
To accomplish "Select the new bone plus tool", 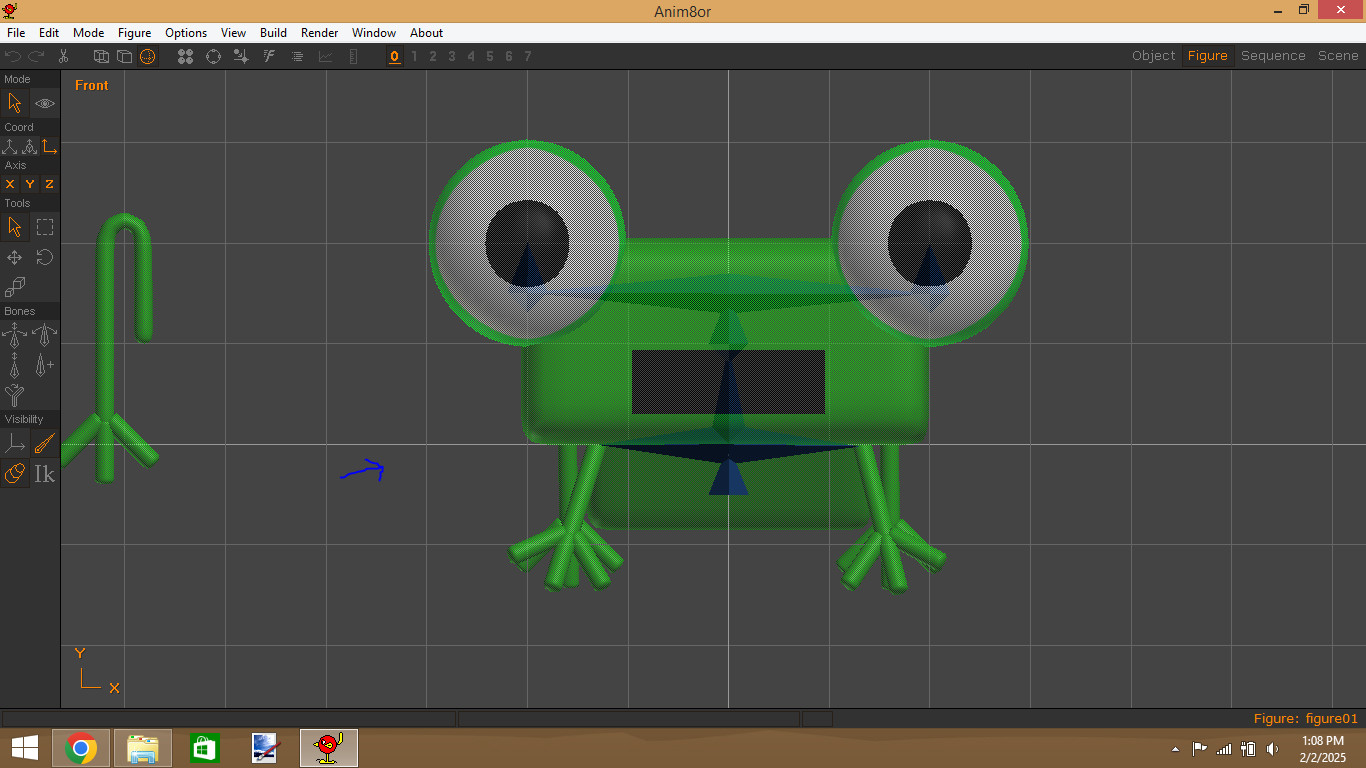I will coord(45,365).
